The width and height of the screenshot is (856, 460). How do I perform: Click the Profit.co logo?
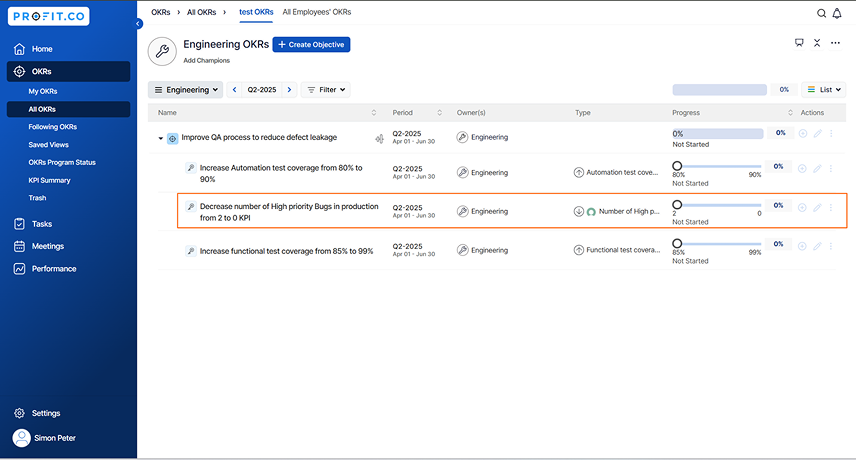[x=49, y=16]
